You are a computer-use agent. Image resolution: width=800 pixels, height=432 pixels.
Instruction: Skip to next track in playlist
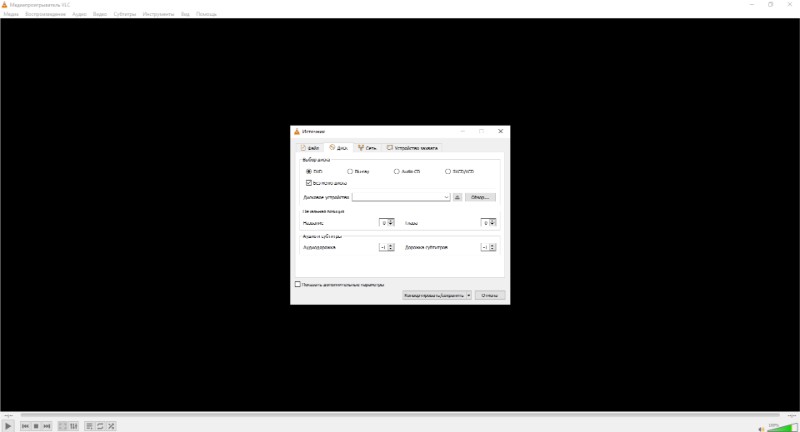pyautogui.click(x=47, y=426)
